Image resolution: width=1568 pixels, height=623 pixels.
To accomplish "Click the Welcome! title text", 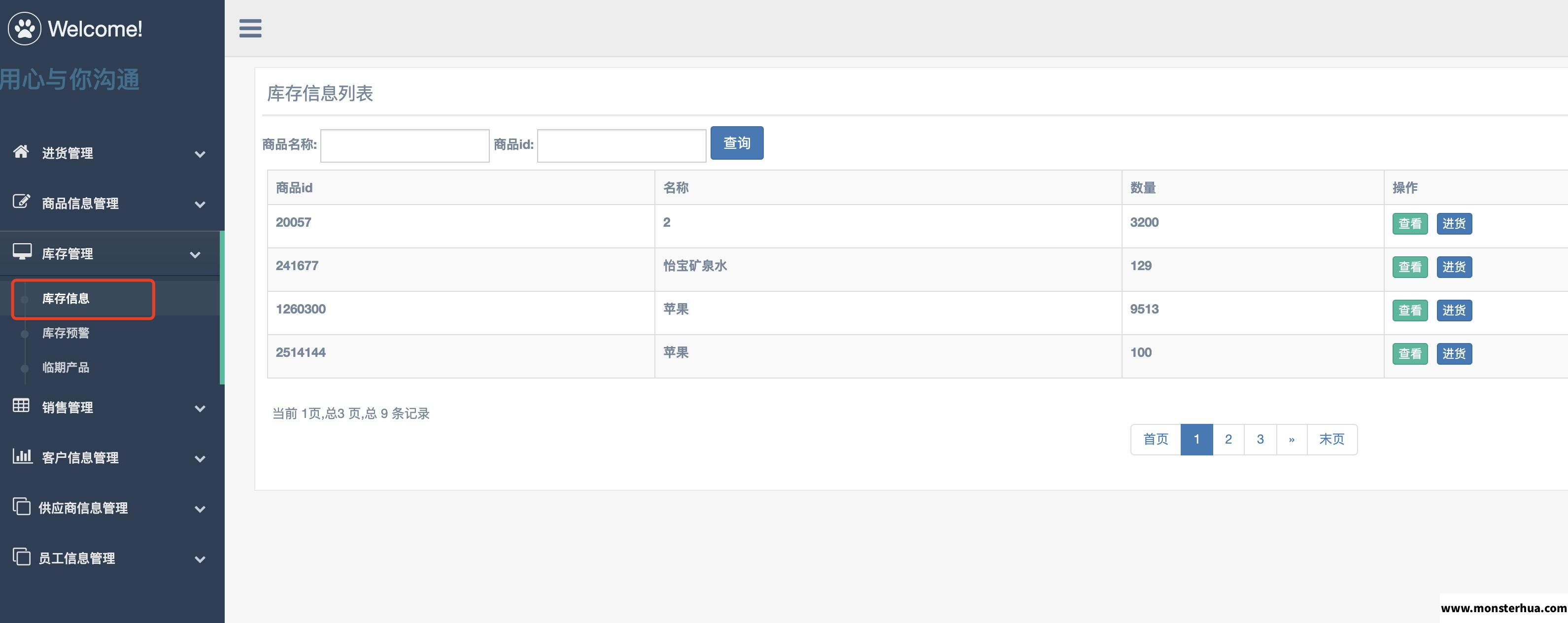I will 95,29.
